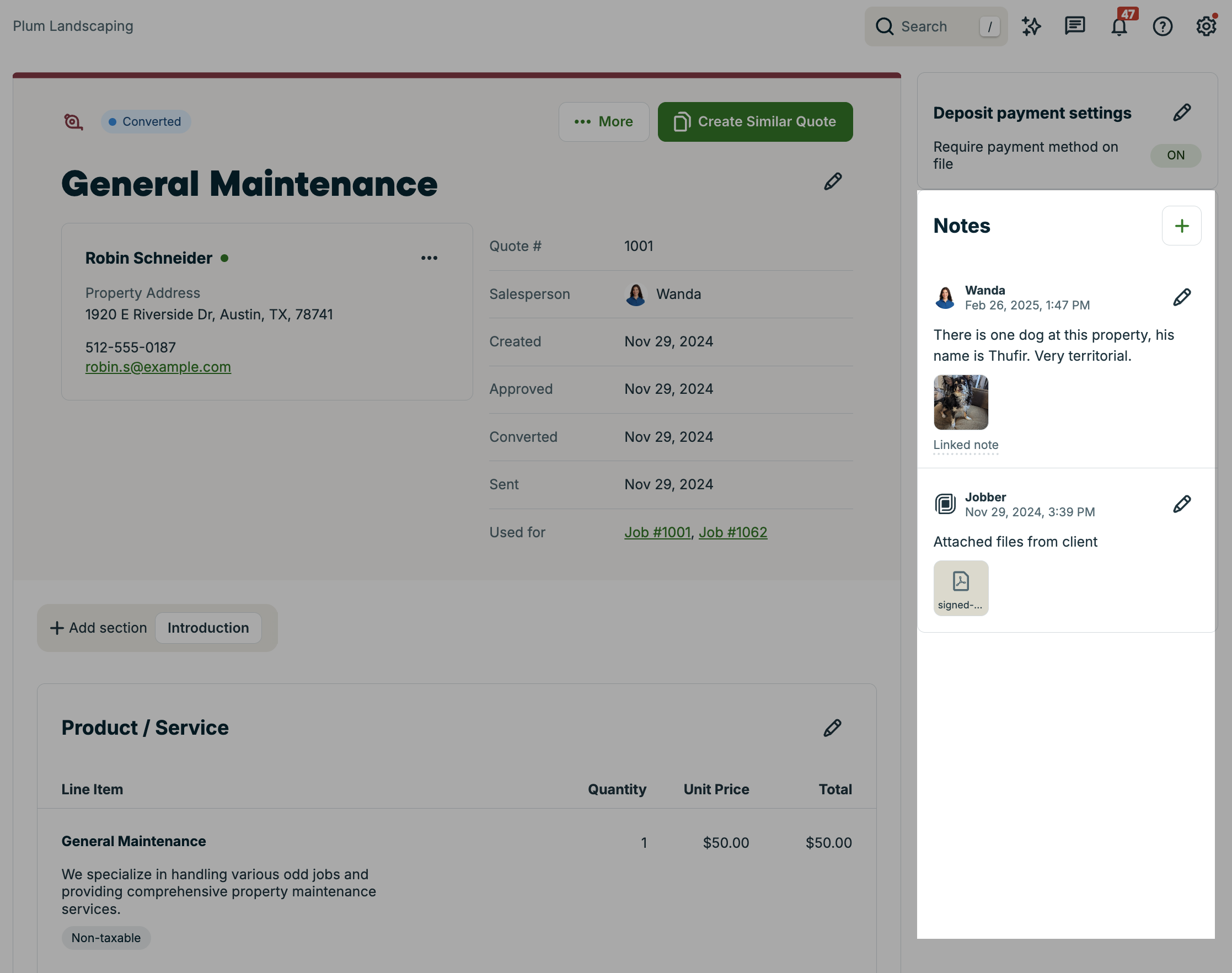Add a new note with plus button
Image resolution: width=1232 pixels, height=973 pixels.
(1182, 226)
